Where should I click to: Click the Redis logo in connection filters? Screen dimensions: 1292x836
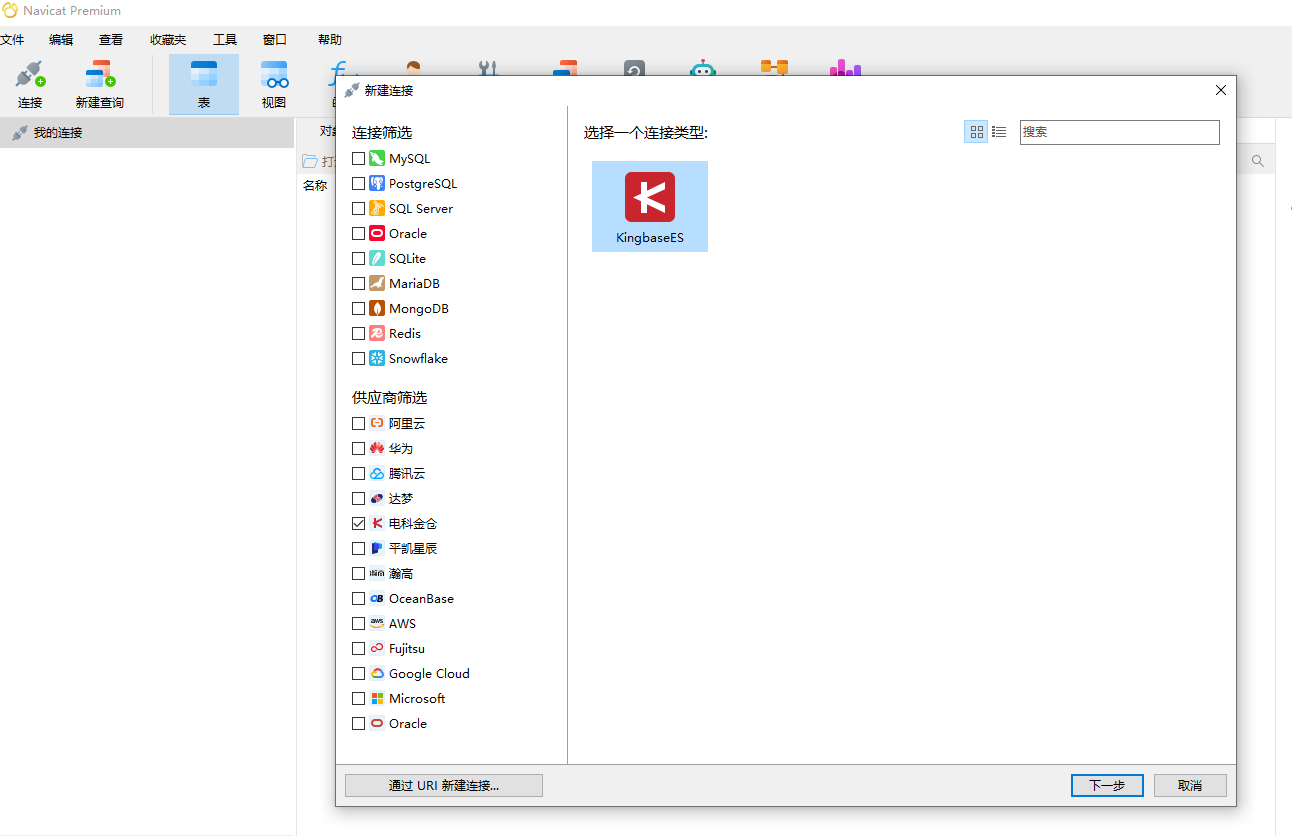point(377,333)
